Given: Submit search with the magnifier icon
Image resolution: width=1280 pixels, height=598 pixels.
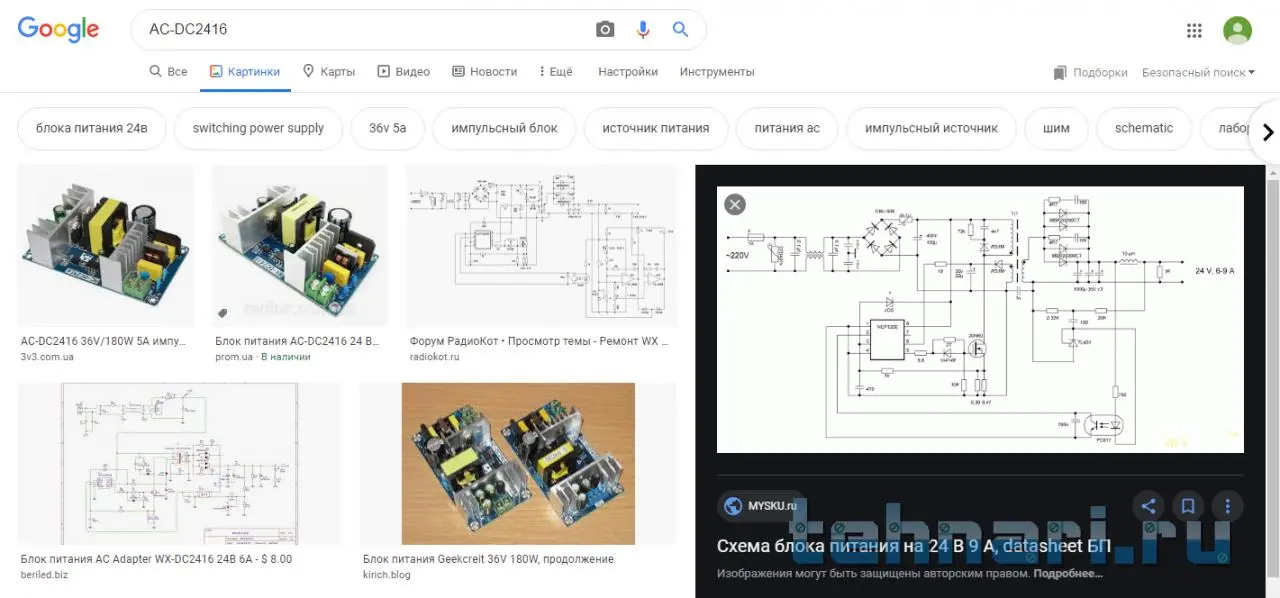Looking at the screenshot, I should pos(680,29).
